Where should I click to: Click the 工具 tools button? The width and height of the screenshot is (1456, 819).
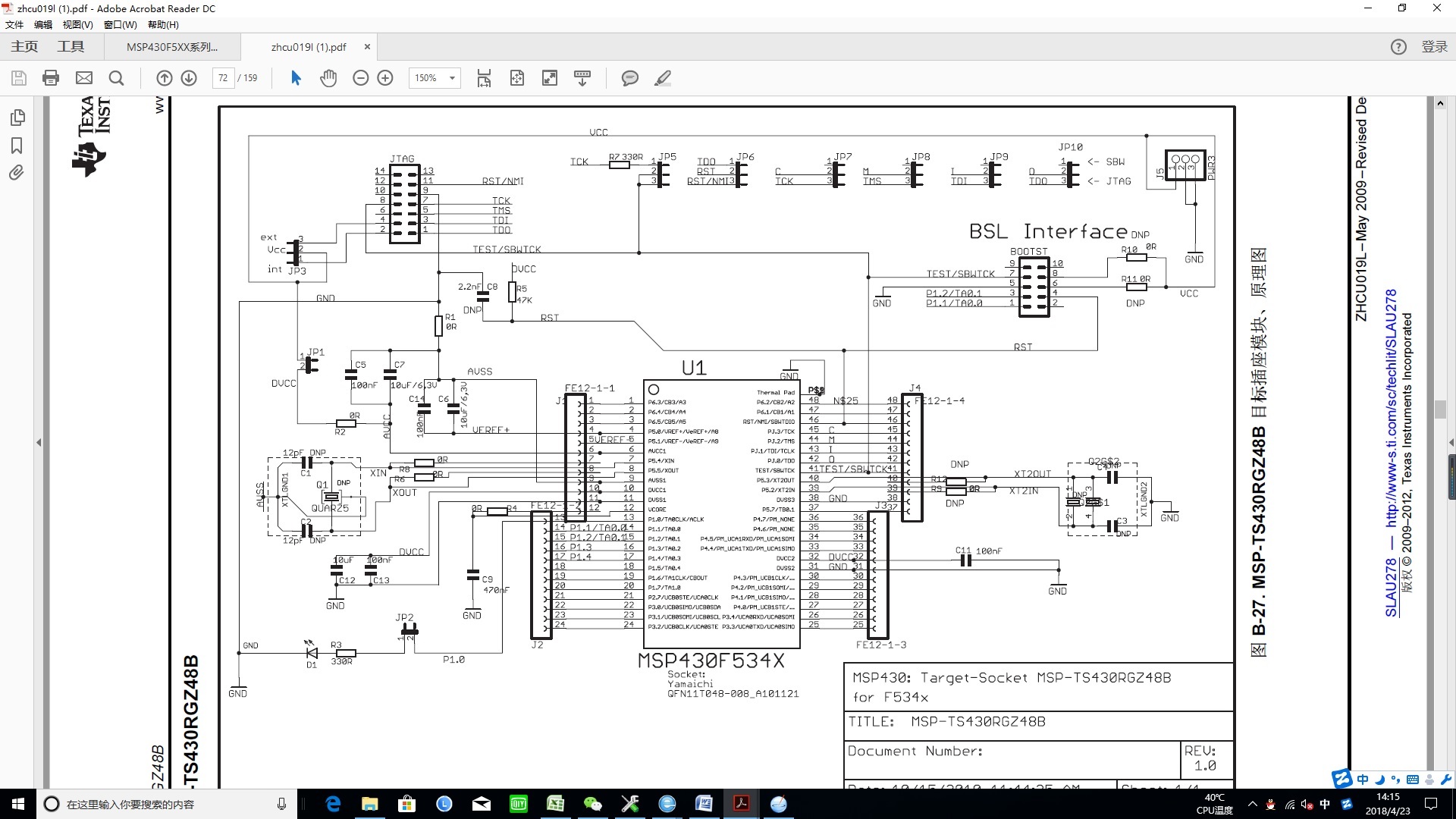[x=71, y=47]
